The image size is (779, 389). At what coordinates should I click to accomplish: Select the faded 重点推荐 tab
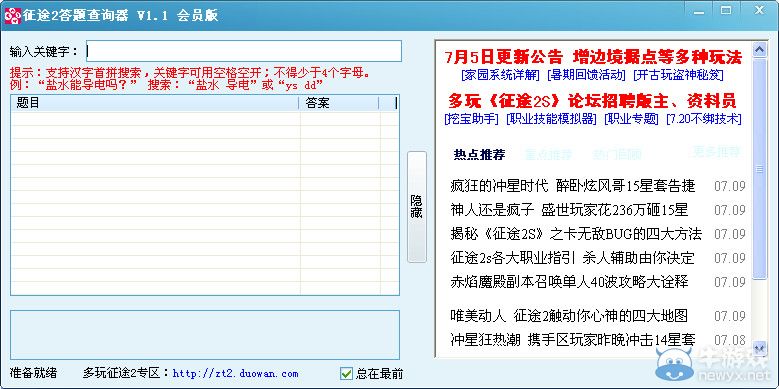click(548, 155)
